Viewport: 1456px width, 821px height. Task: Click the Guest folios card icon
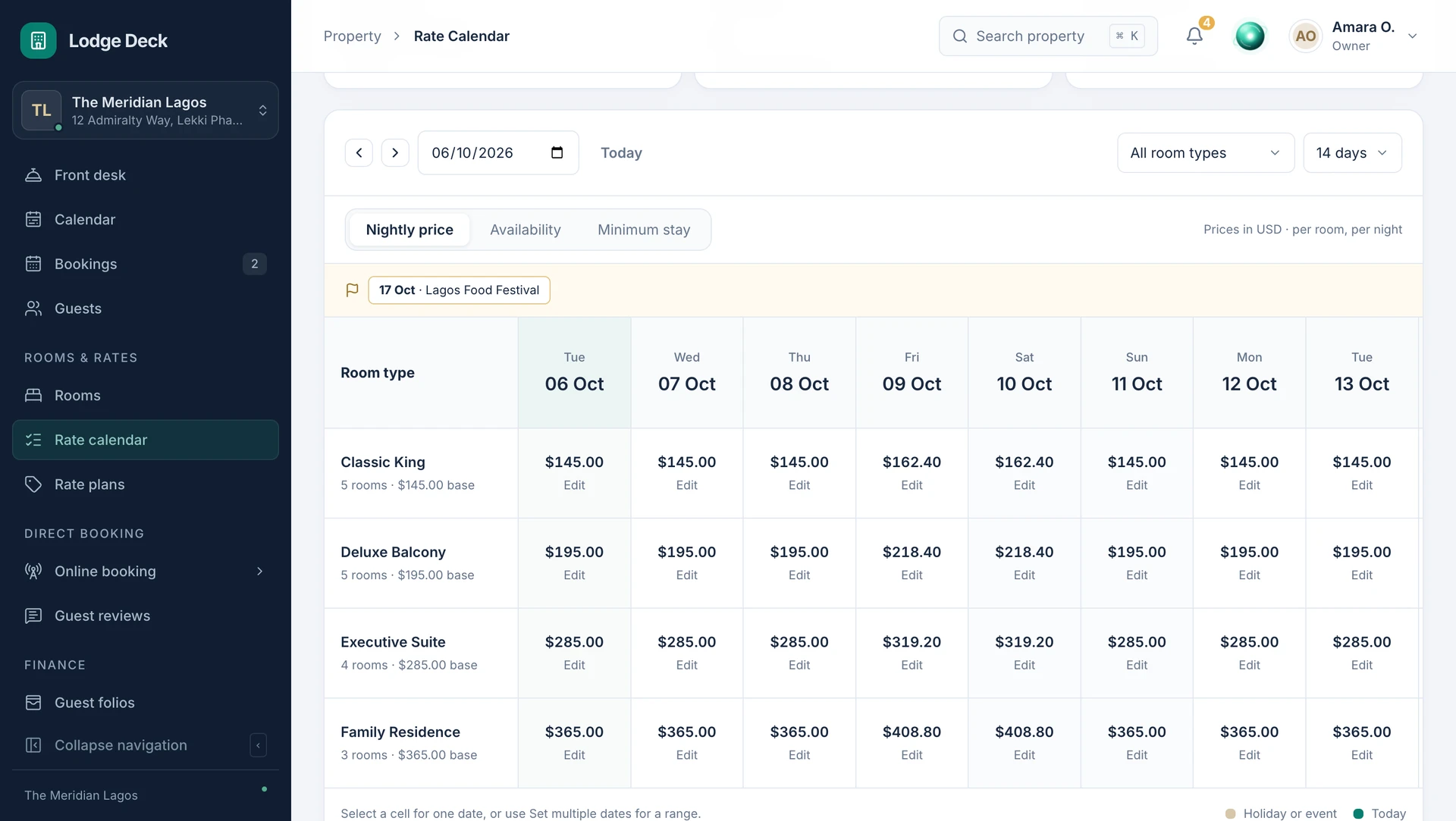pyautogui.click(x=33, y=703)
